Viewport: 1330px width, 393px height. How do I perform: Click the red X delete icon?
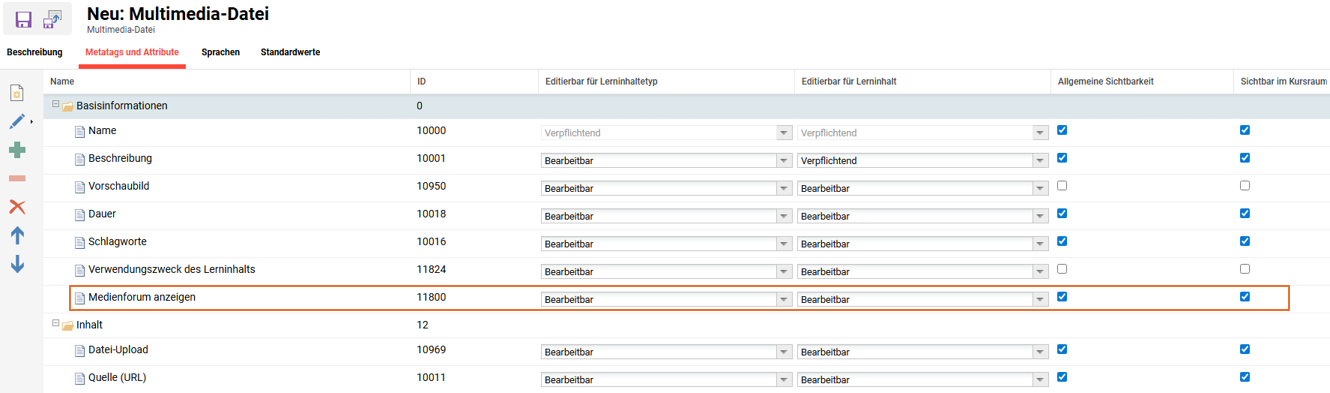point(17,207)
